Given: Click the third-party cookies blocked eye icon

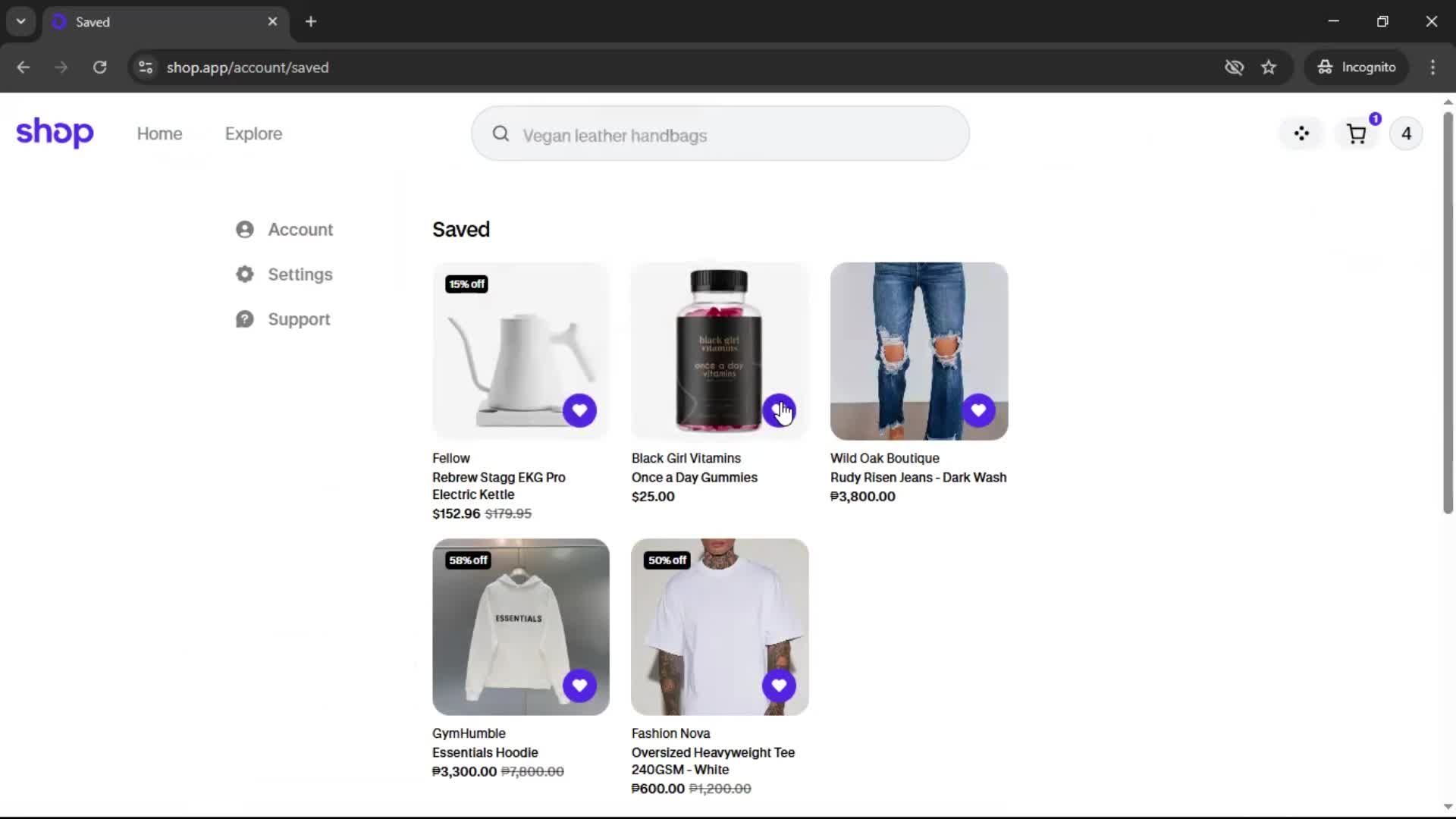Looking at the screenshot, I should (1234, 67).
